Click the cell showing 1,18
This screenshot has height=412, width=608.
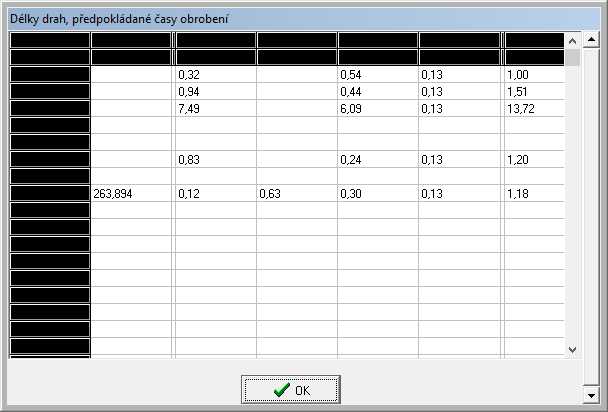click(x=534, y=194)
